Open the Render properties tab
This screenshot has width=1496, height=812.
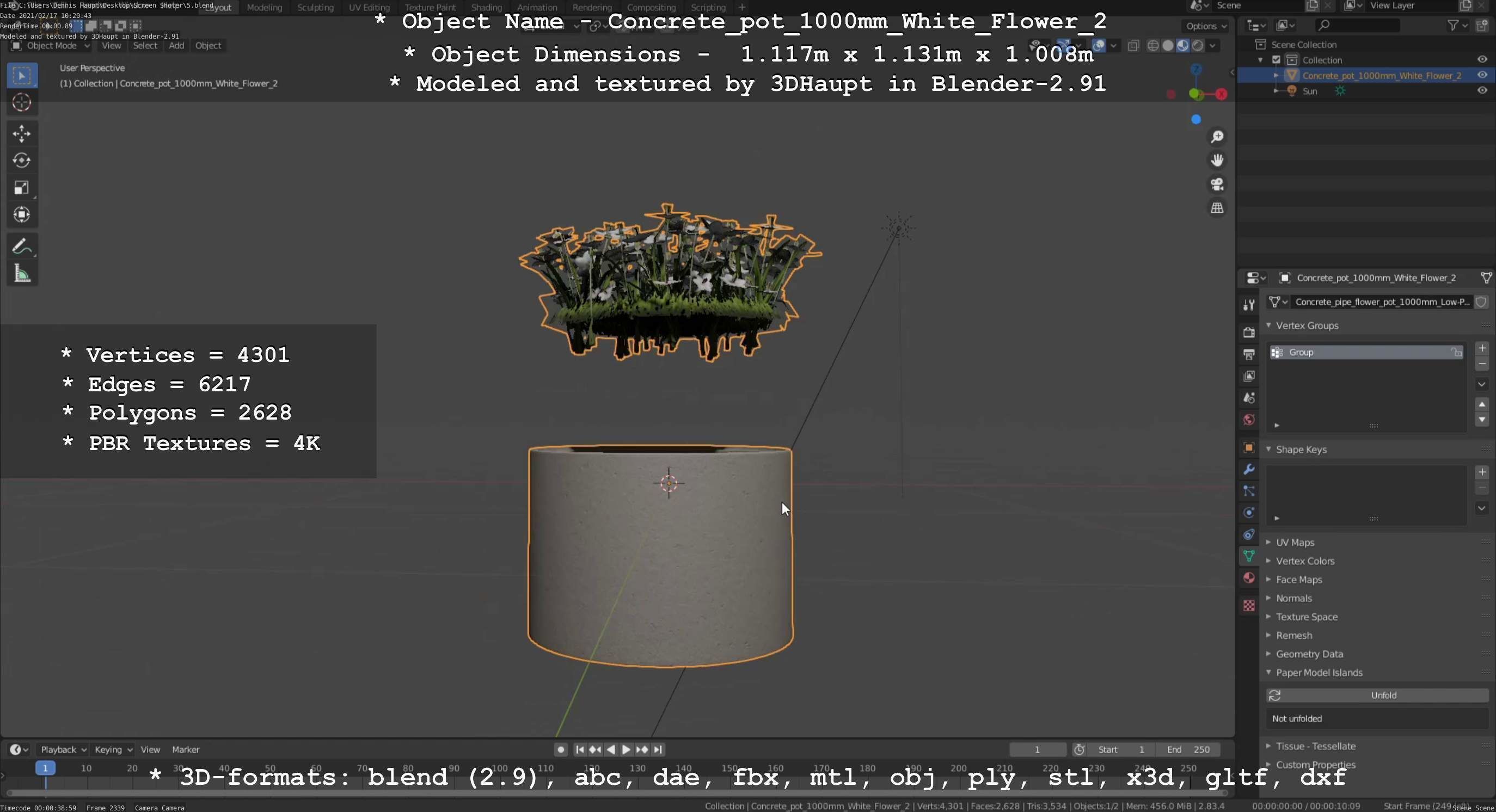pos(1249,332)
